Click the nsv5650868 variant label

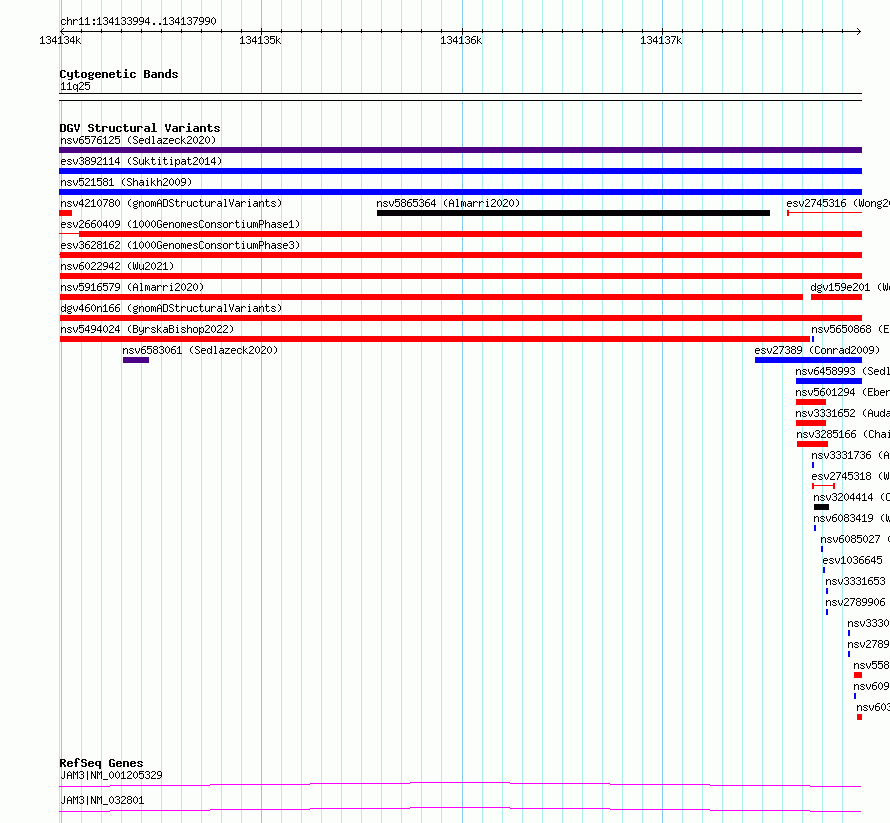click(x=850, y=329)
